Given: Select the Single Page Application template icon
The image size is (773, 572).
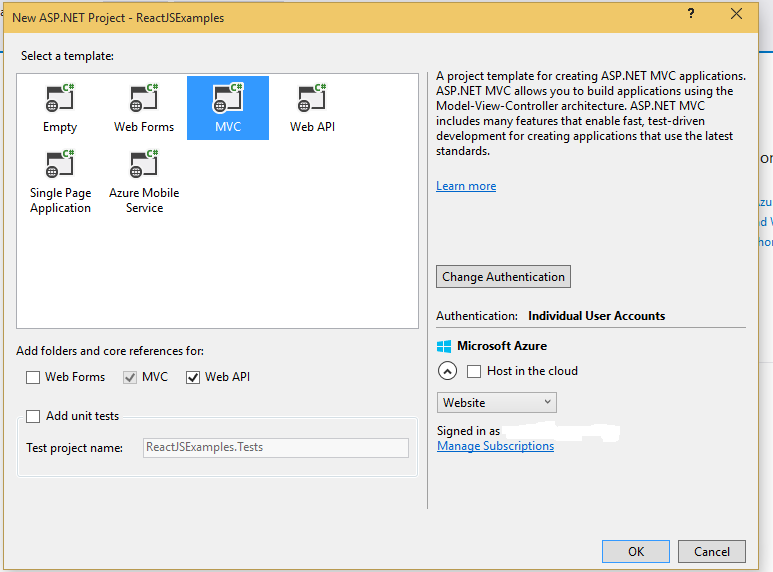Looking at the screenshot, I should click(60, 164).
